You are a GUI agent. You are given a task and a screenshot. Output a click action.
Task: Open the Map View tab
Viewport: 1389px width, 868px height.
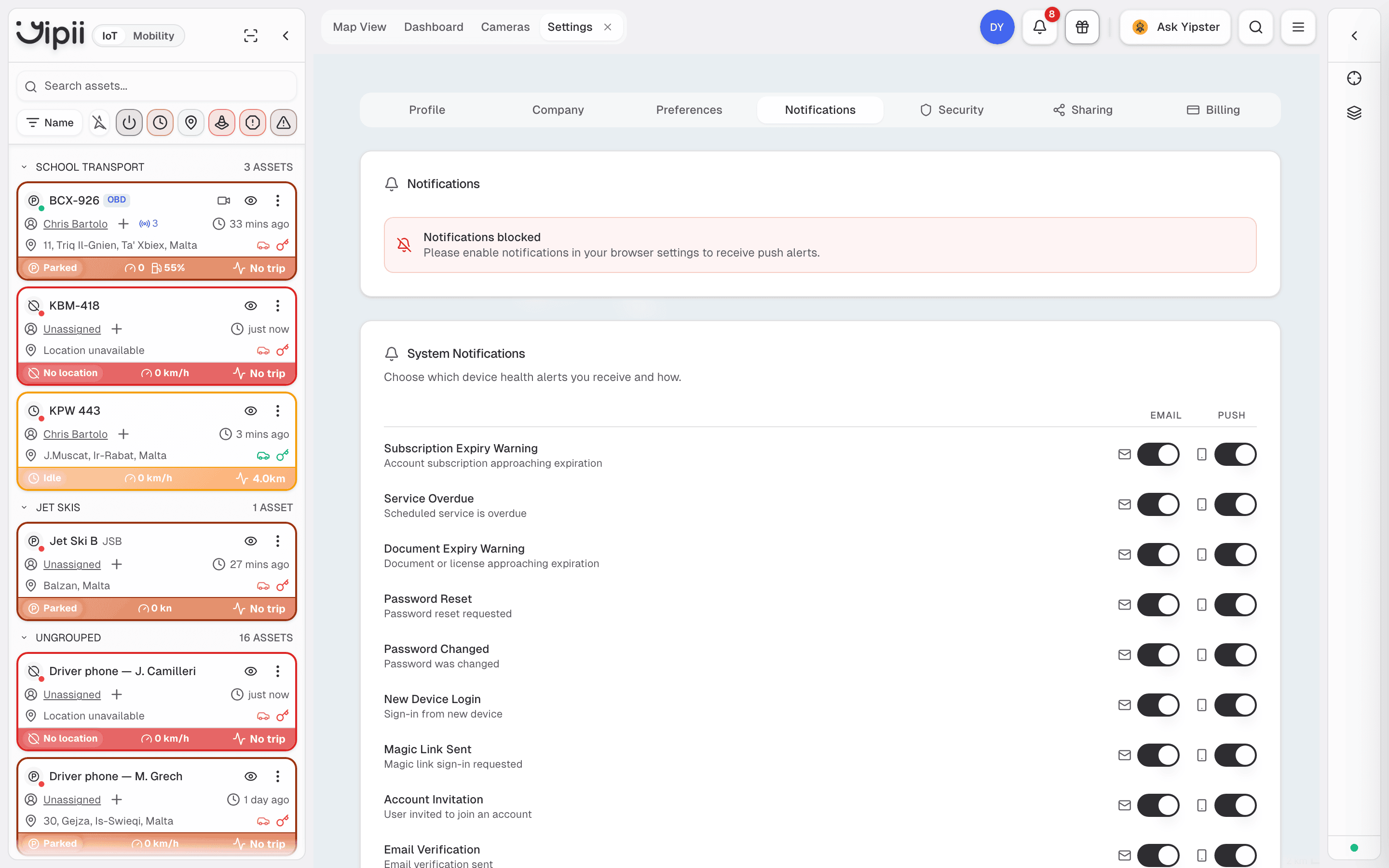359,27
